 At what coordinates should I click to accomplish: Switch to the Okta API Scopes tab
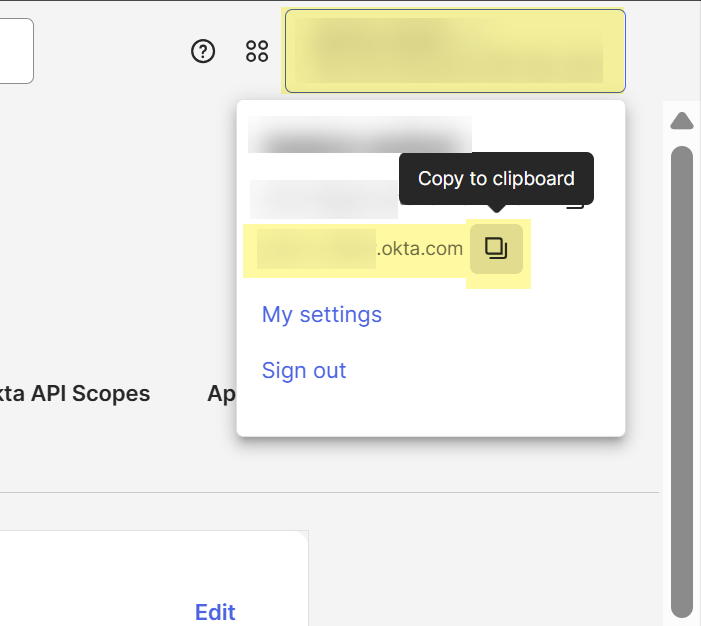tap(76, 393)
